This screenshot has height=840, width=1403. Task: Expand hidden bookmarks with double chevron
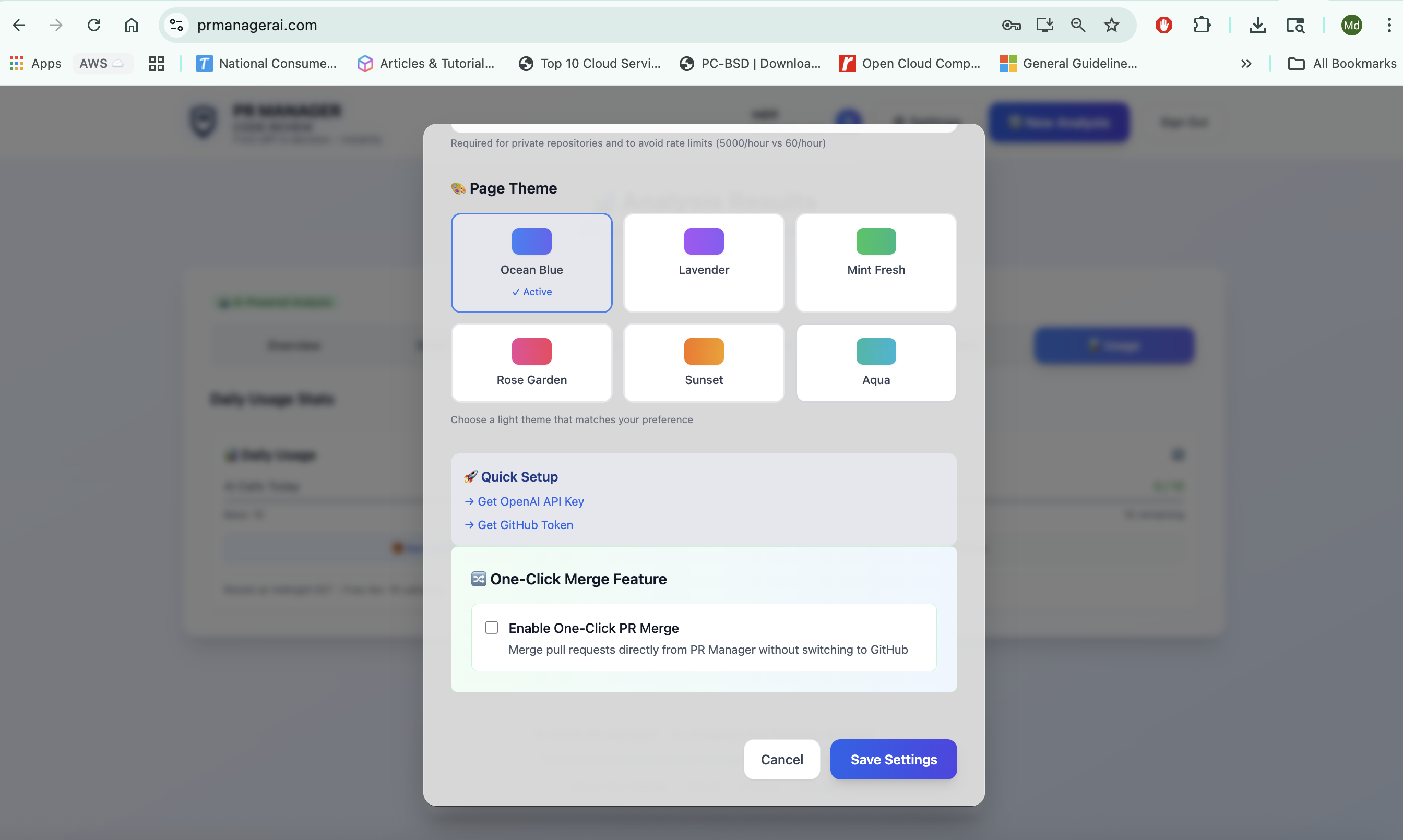[x=1245, y=64]
